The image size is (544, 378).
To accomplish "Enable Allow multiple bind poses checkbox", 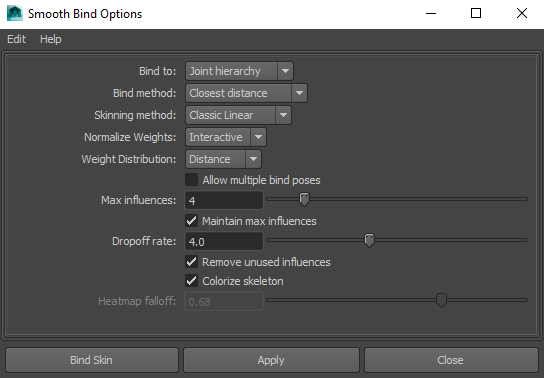I will coord(192,180).
